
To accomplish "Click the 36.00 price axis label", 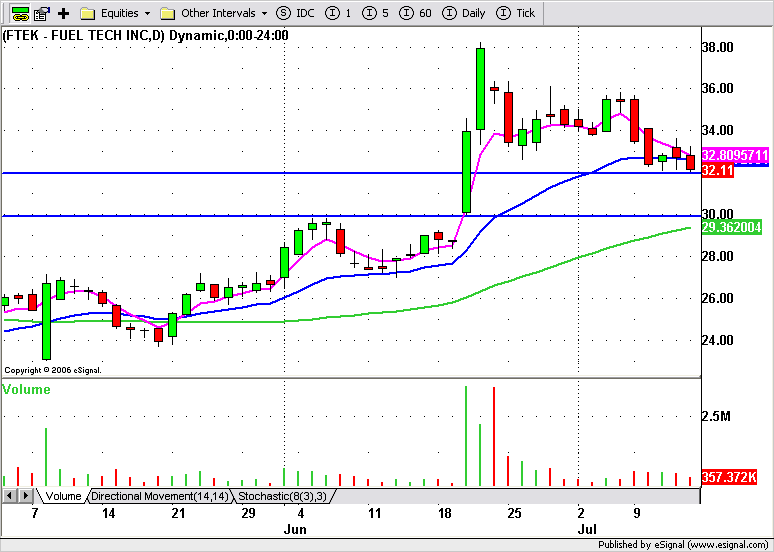I will point(718,89).
